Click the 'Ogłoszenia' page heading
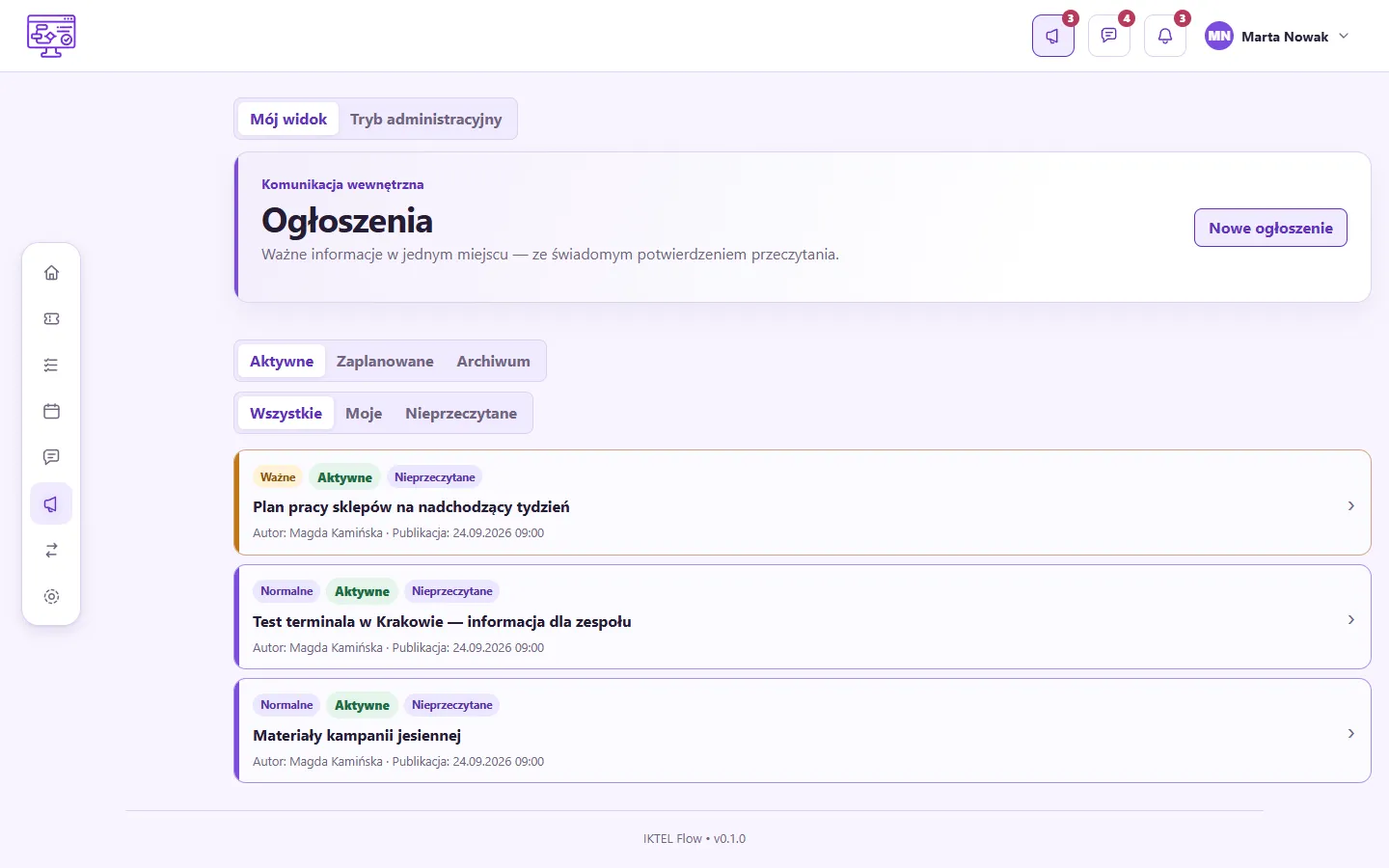The image size is (1389, 868). tap(347, 221)
